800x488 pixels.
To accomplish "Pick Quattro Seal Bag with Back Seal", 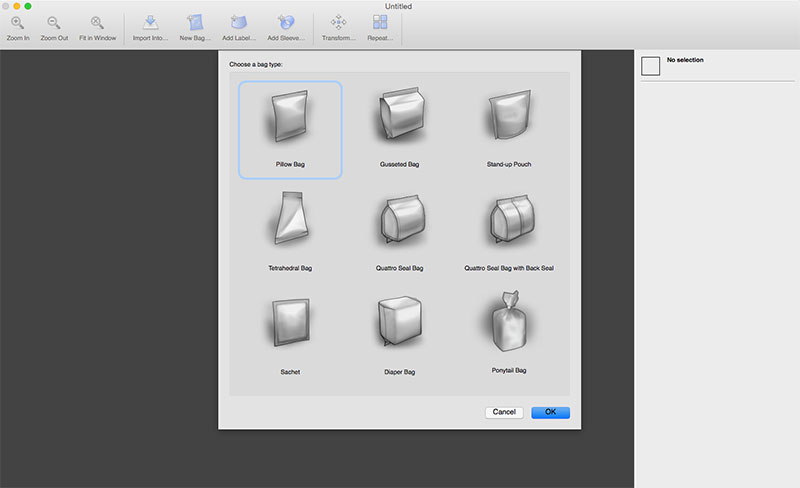I will pos(509,232).
